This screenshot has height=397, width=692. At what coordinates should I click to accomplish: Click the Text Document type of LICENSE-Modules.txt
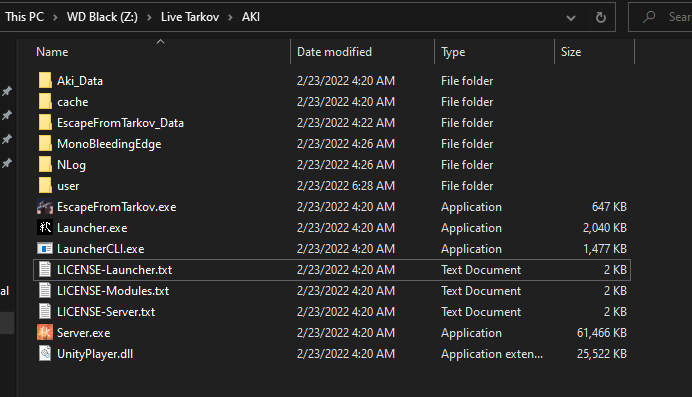(481, 291)
